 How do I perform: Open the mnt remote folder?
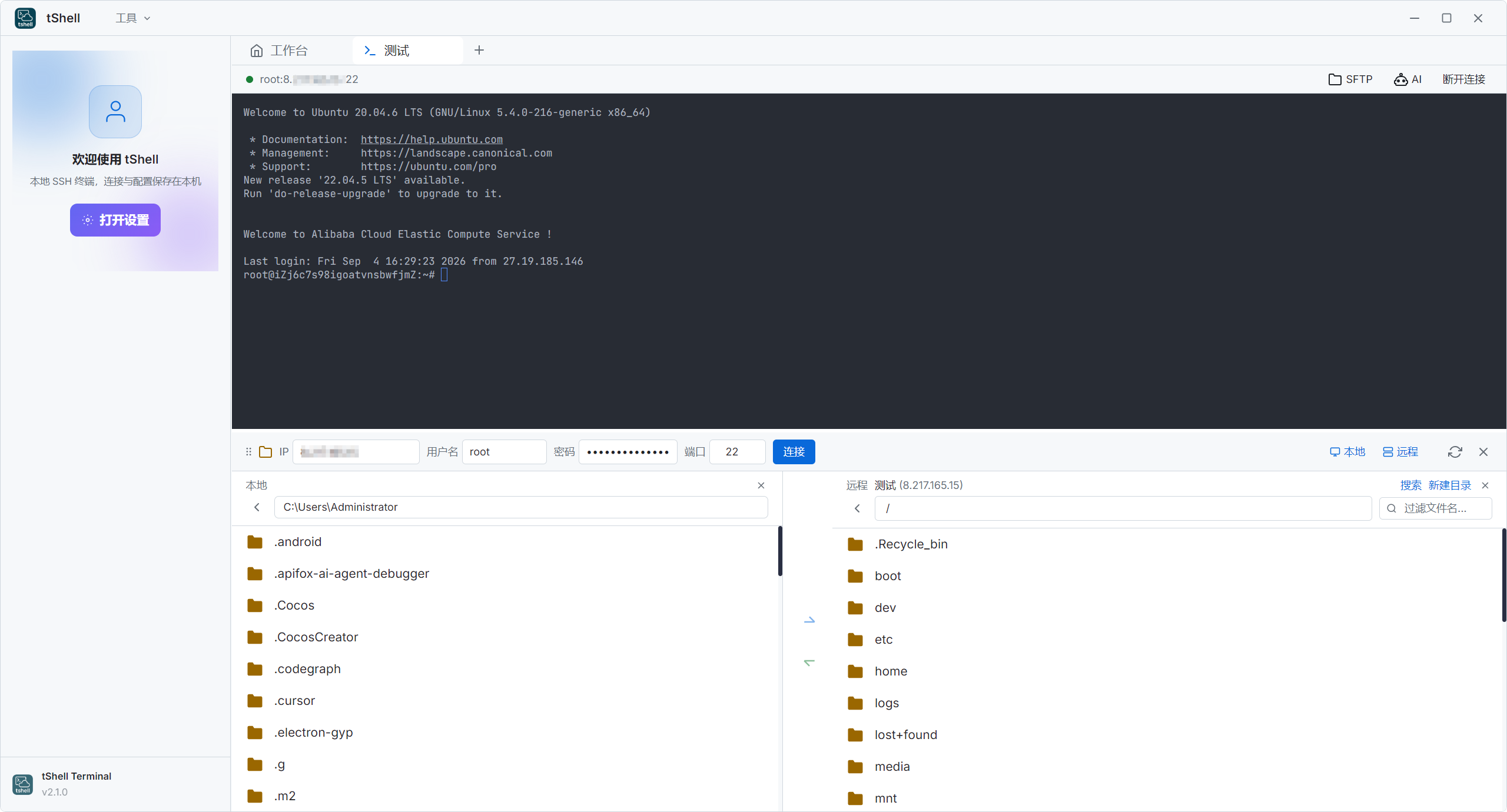1169,798
